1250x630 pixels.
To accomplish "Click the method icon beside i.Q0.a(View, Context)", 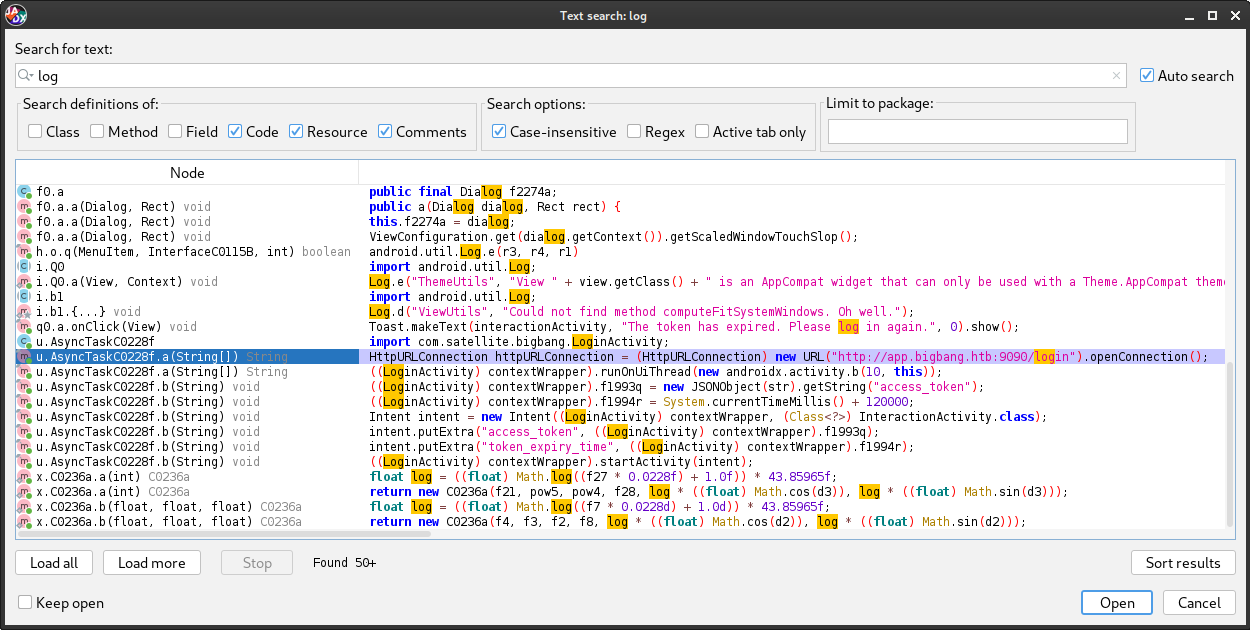I will [25, 282].
